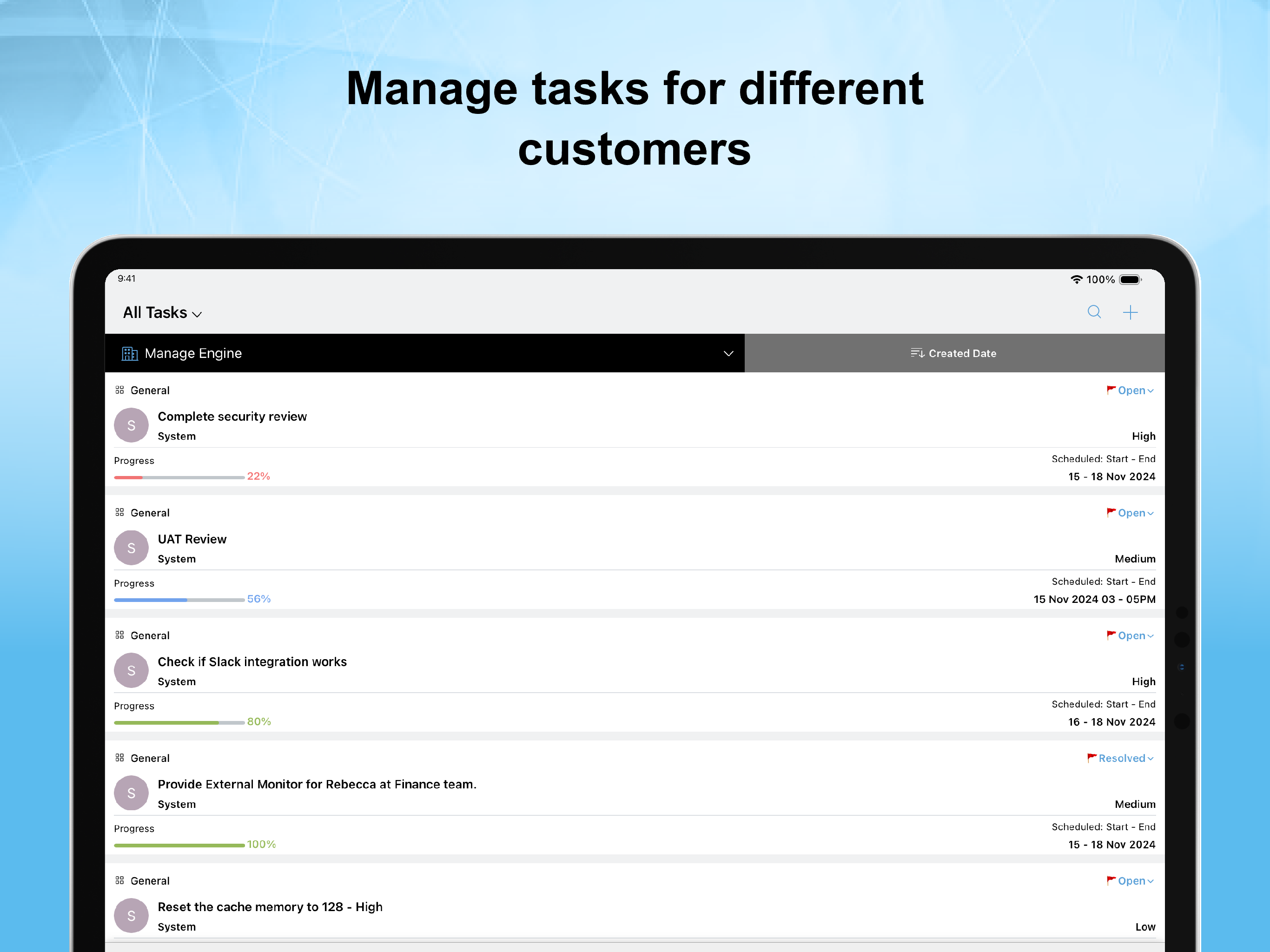Click red flag on Reset cache memory task
Viewport: 1270px width, 952px height.
click(1111, 880)
